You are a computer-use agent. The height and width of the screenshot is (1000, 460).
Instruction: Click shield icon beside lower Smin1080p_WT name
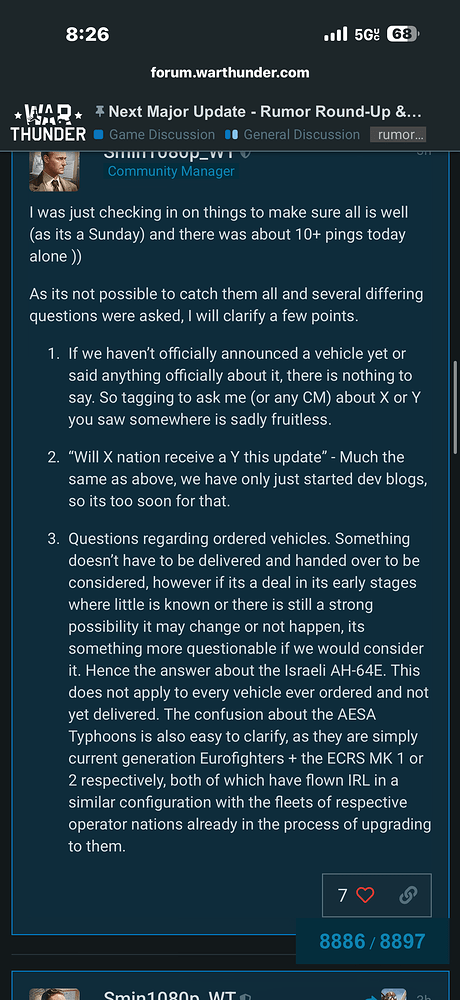pos(246,996)
